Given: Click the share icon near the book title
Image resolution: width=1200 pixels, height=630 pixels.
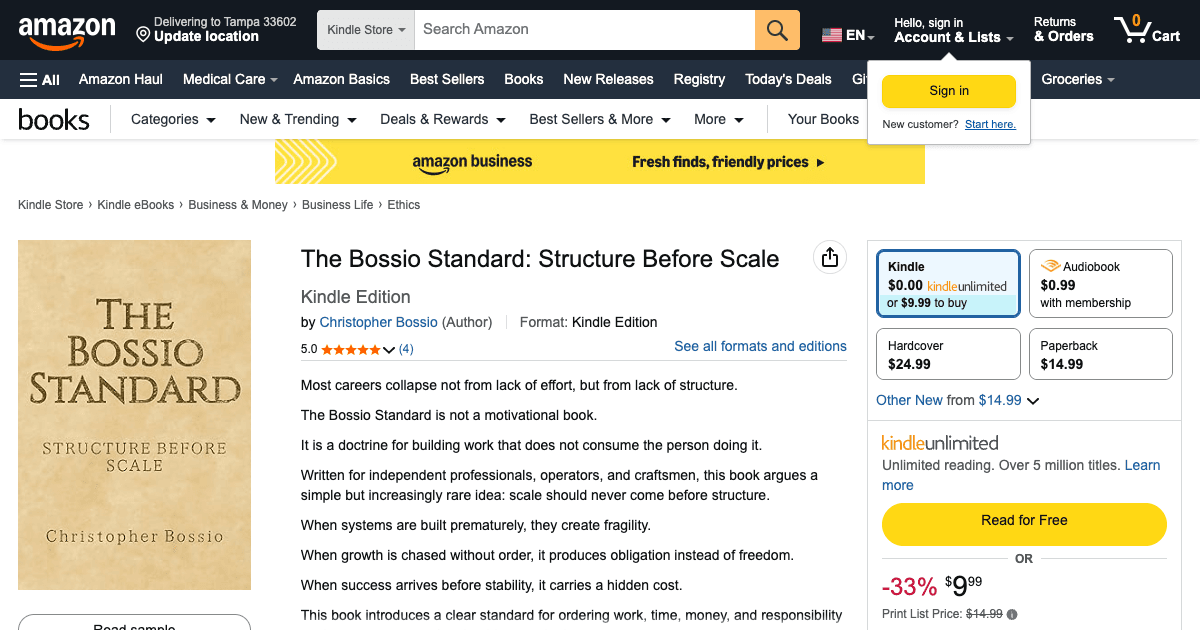Looking at the screenshot, I should (x=829, y=257).
